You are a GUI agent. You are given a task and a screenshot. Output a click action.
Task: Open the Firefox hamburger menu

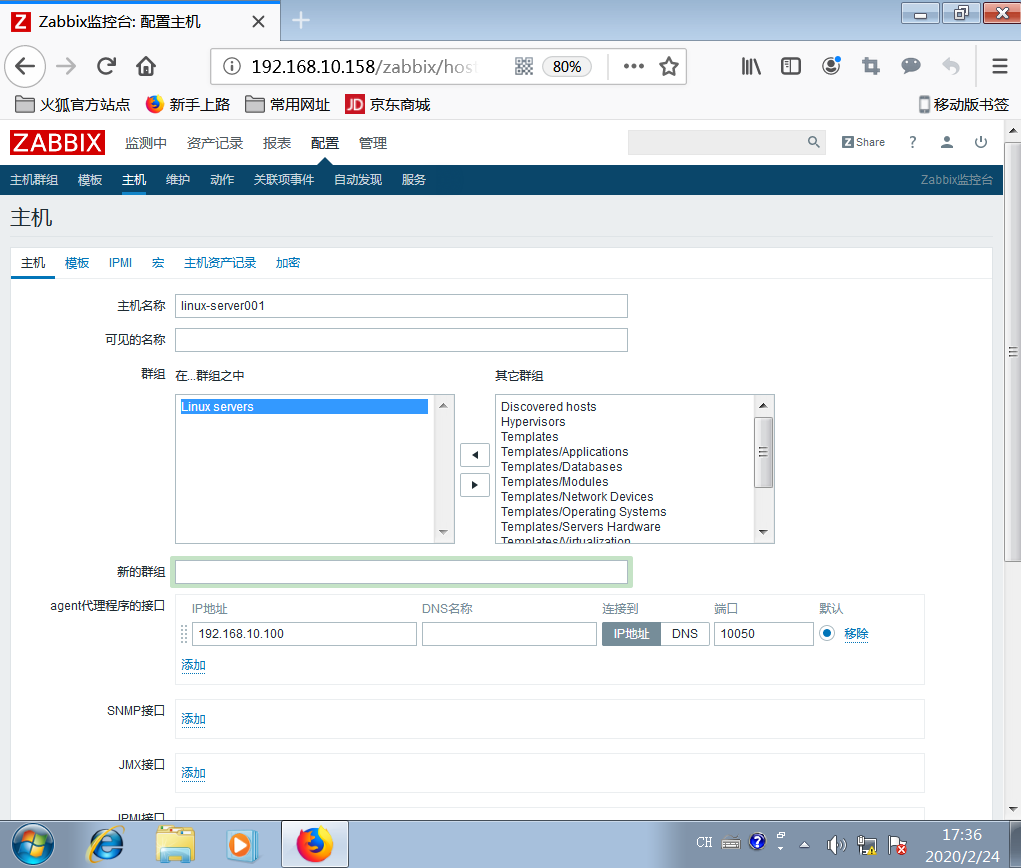(x=1000, y=66)
